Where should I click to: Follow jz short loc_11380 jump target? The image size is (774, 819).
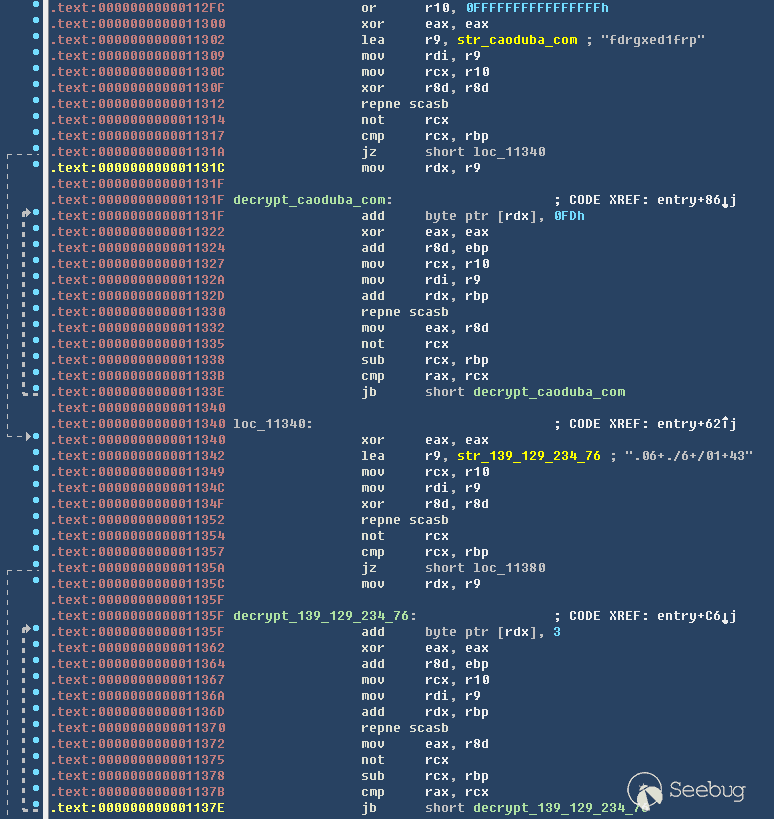509,567
